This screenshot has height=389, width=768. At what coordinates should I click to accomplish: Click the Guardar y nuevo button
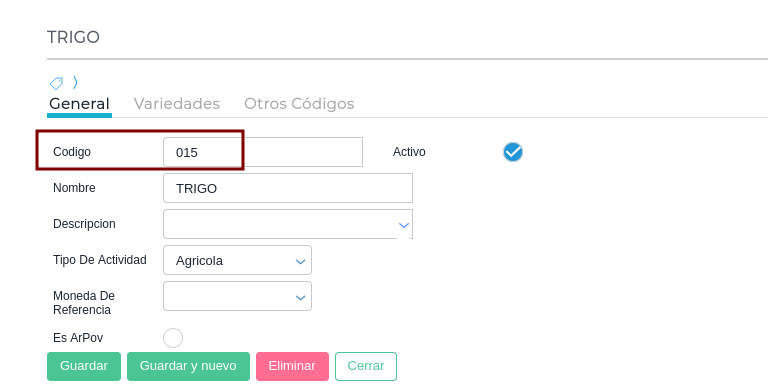pos(188,366)
